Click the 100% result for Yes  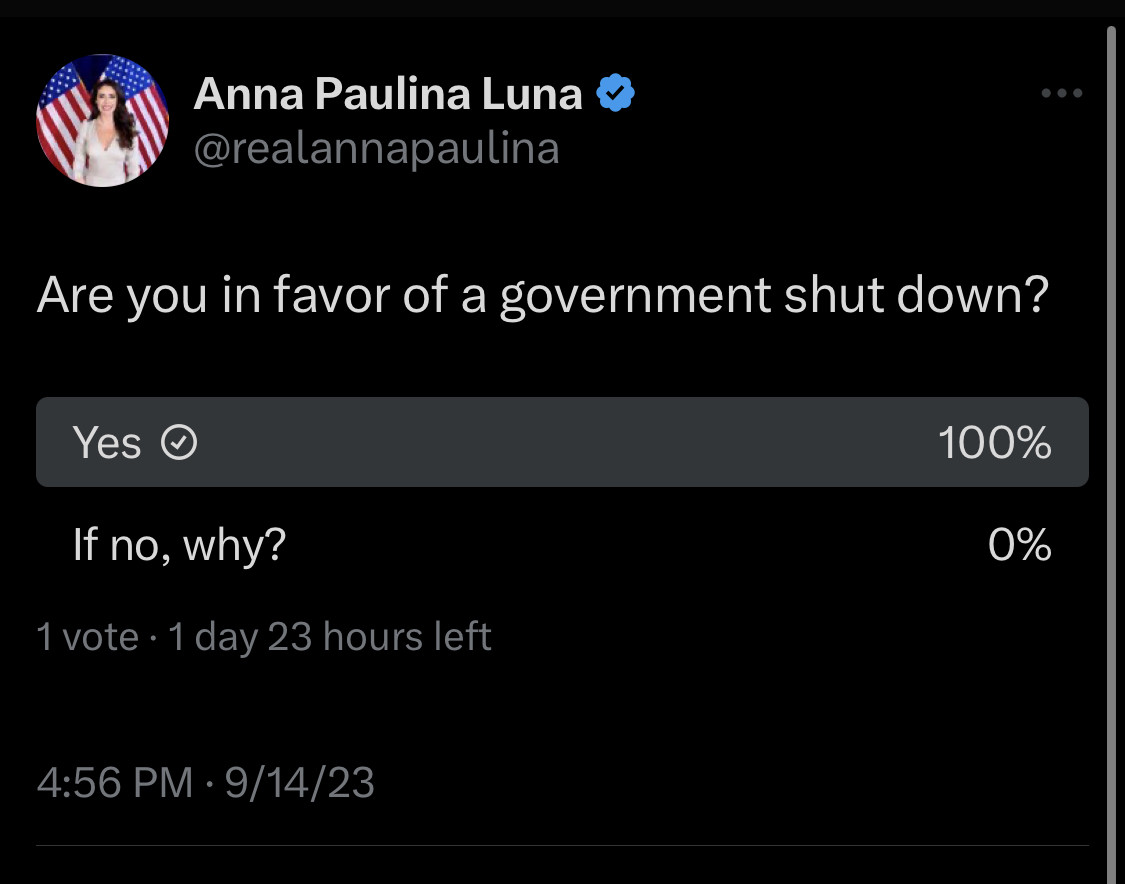point(994,442)
